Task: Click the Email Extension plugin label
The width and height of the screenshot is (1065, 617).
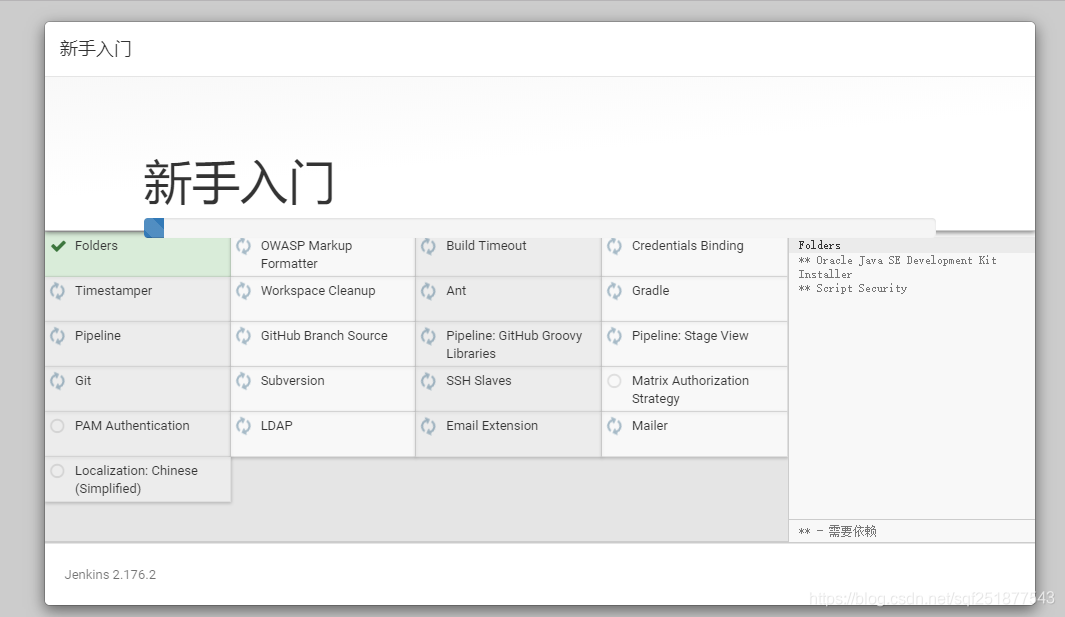Action: (492, 425)
